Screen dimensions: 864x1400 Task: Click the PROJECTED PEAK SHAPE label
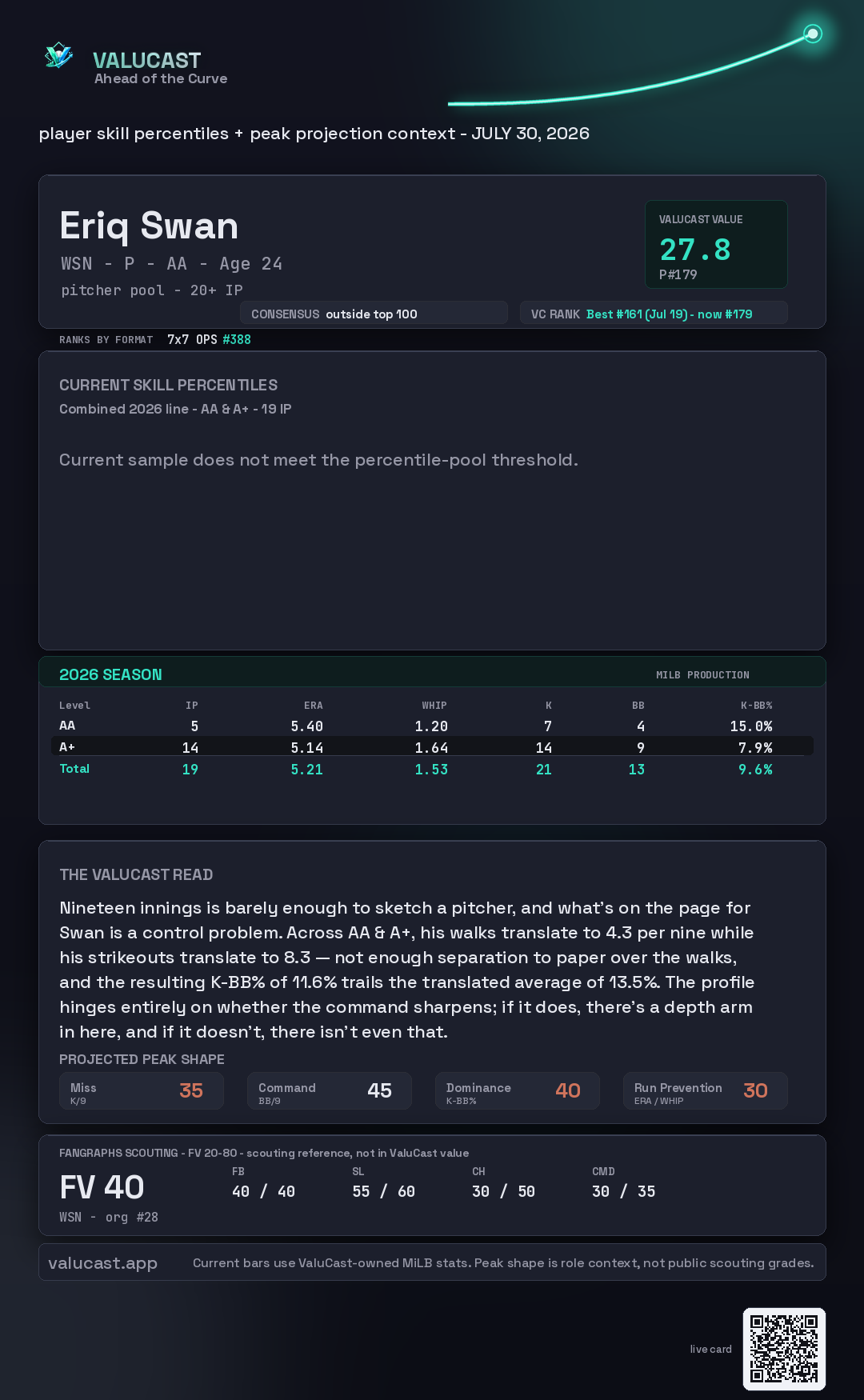tap(142, 1059)
